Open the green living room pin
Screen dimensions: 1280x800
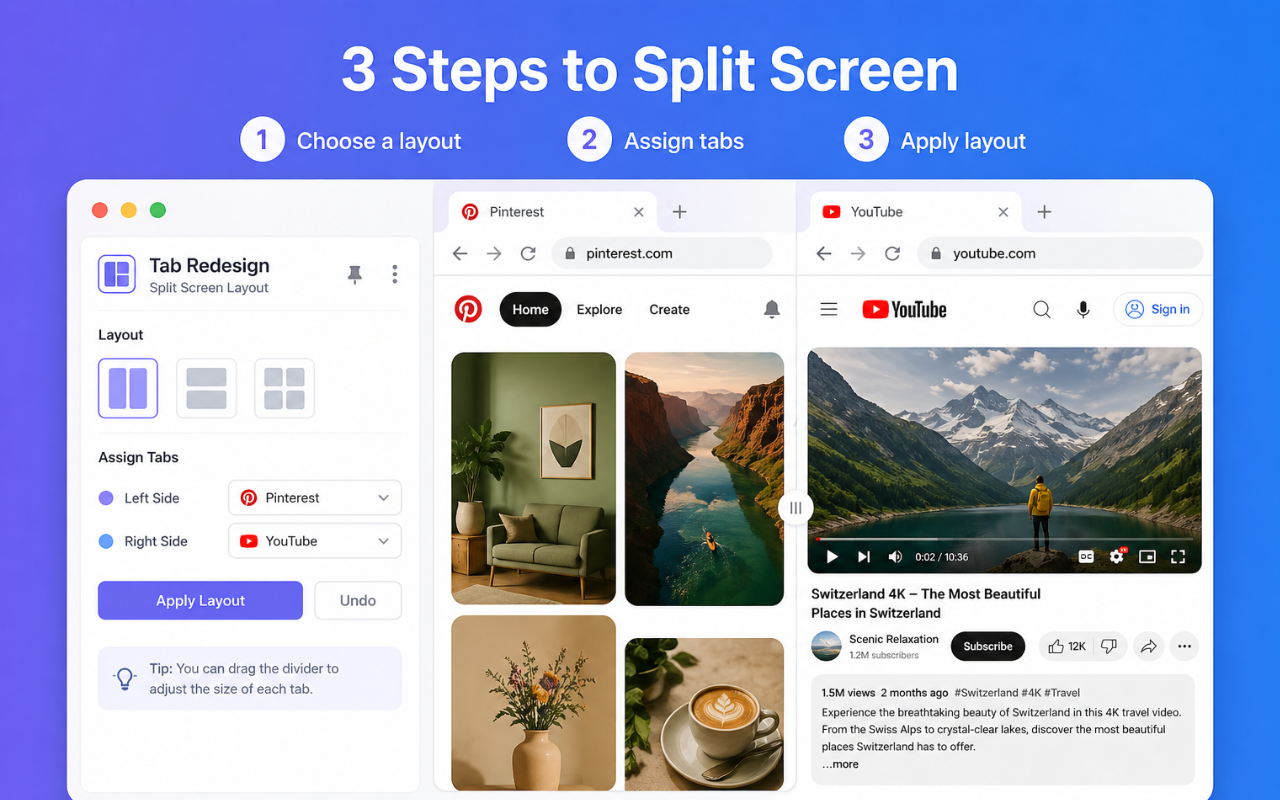[533, 478]
